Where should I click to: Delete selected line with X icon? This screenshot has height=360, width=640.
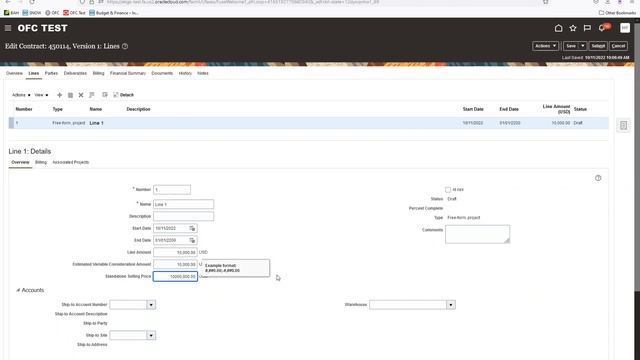[x=81, y=95]
